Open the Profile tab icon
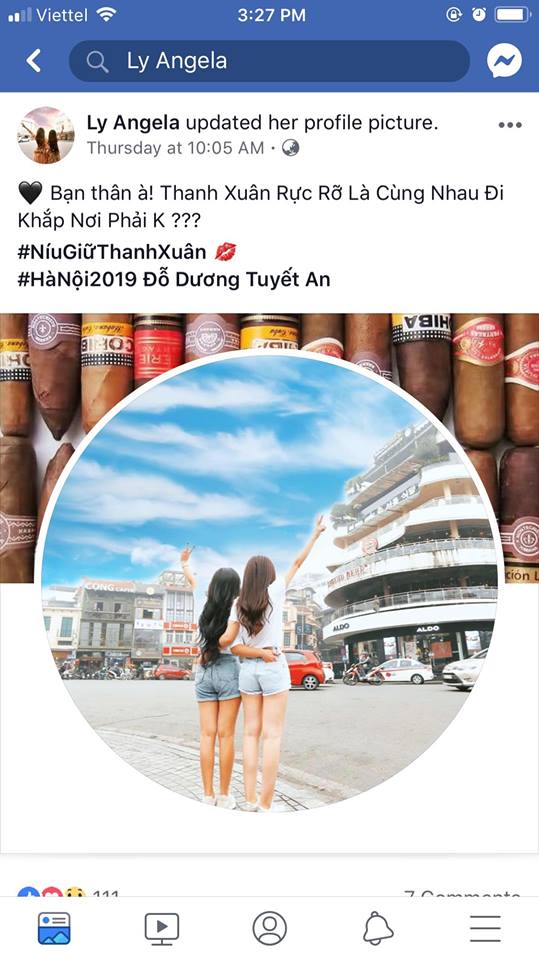Screen dimensions: 539x960 pos(270,928)
